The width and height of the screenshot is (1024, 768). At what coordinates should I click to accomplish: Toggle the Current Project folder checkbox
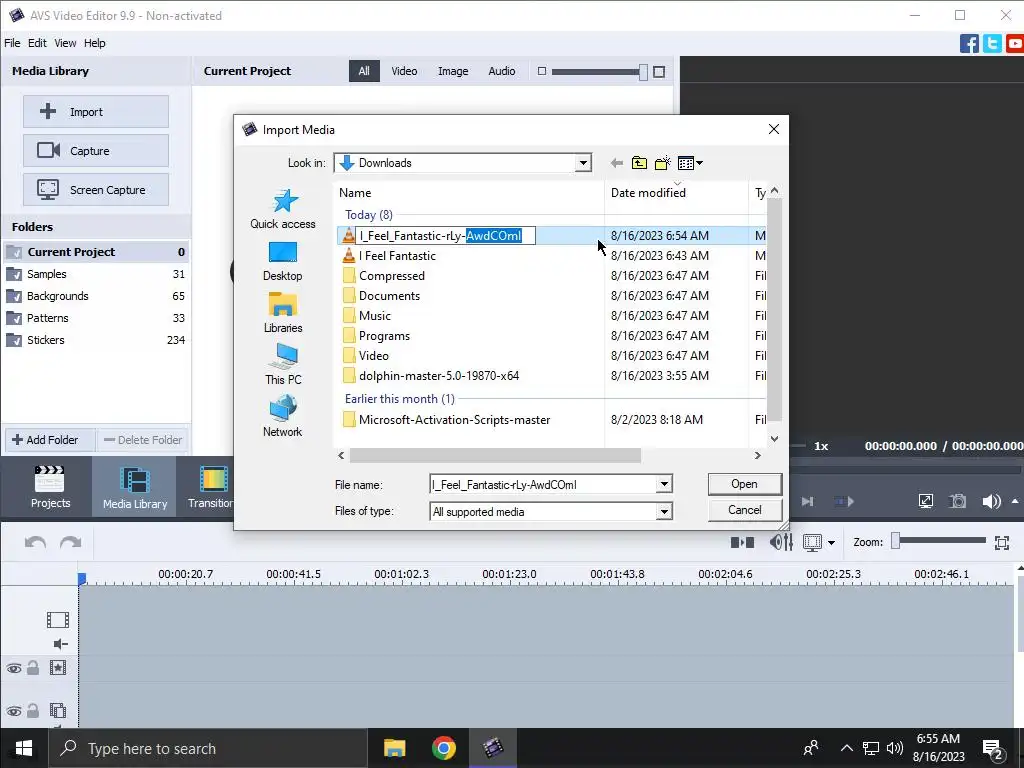tap(14, 252)
